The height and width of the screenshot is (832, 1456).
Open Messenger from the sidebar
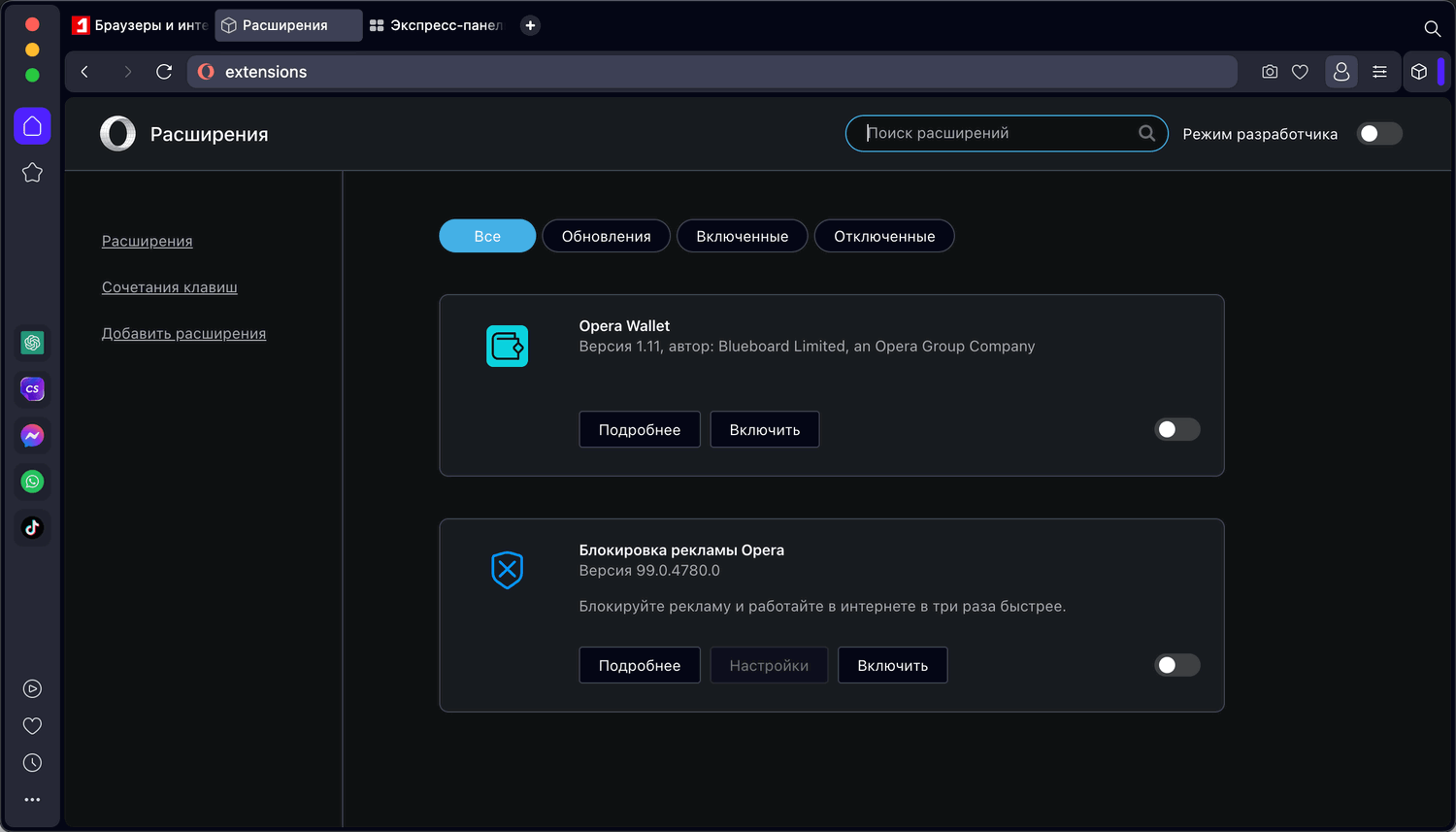(x=32, y=436)
